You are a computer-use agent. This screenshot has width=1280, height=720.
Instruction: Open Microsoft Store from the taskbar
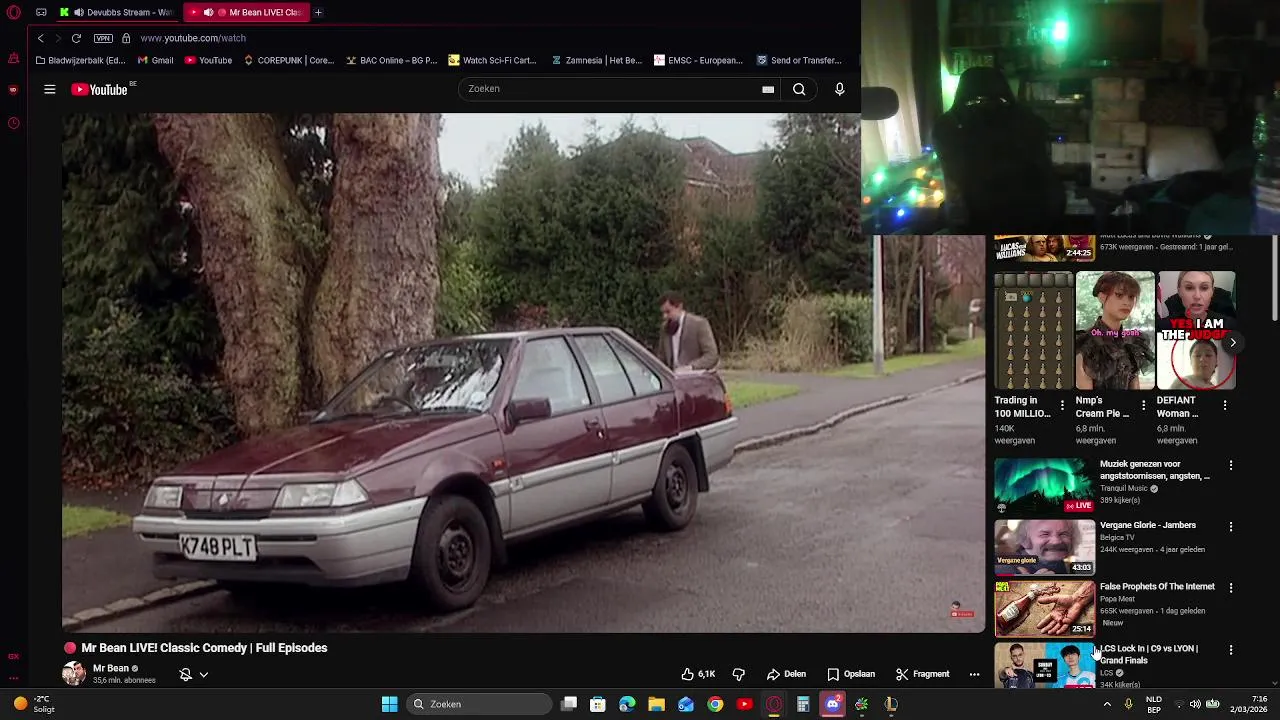598,704
